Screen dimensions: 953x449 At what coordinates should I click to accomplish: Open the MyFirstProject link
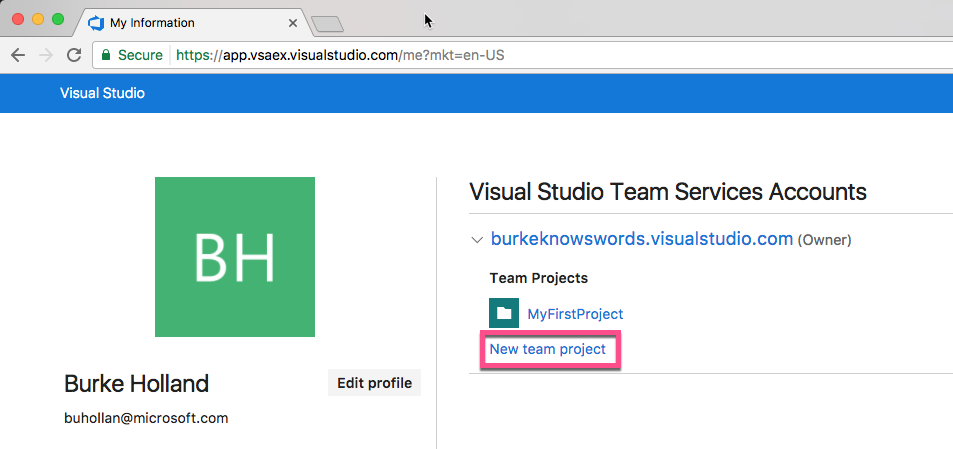tap(575, 314)
